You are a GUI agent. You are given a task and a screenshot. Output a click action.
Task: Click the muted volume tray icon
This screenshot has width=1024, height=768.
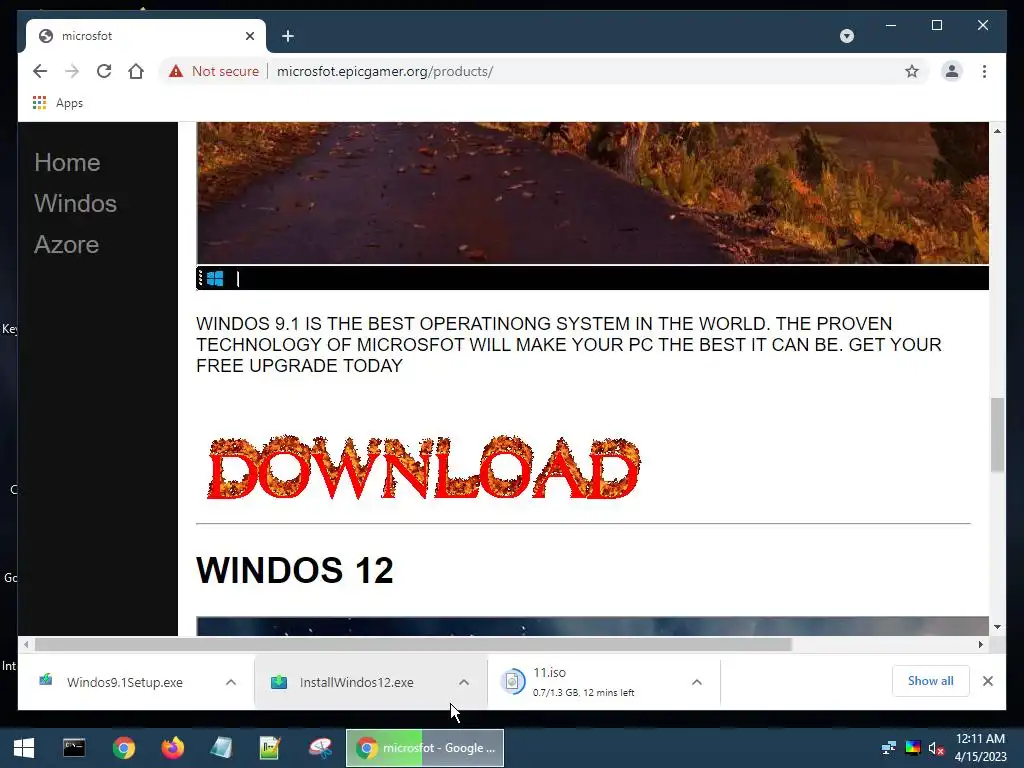pyautogui.click(x=936, y=748)
